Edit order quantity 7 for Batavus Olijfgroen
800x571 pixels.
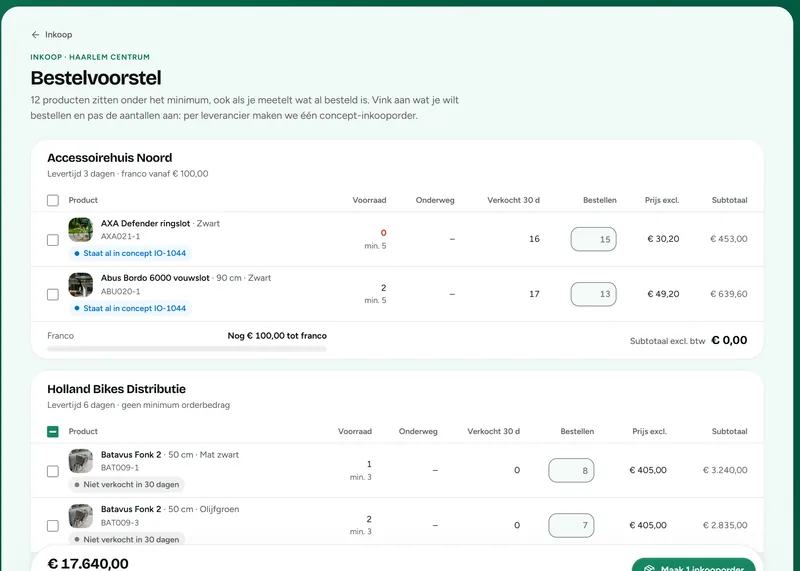click(x=571, y=525)
